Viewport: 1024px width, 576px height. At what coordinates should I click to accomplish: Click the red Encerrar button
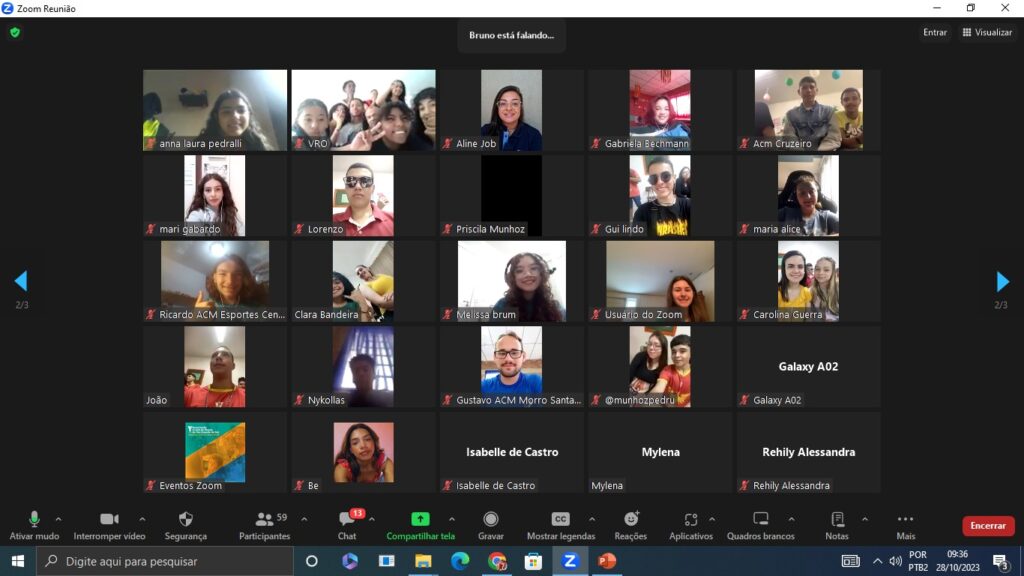(x=988, y=526)
